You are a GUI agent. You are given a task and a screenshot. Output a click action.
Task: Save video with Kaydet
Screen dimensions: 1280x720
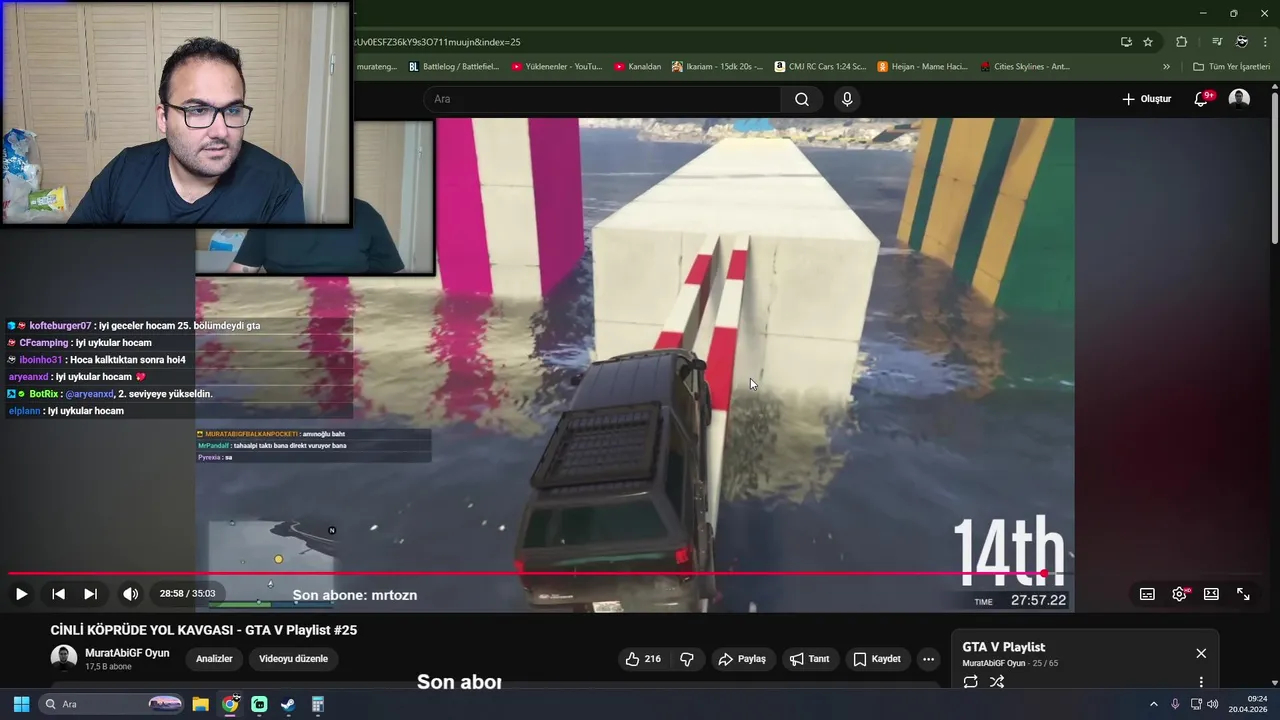[876, 659]
